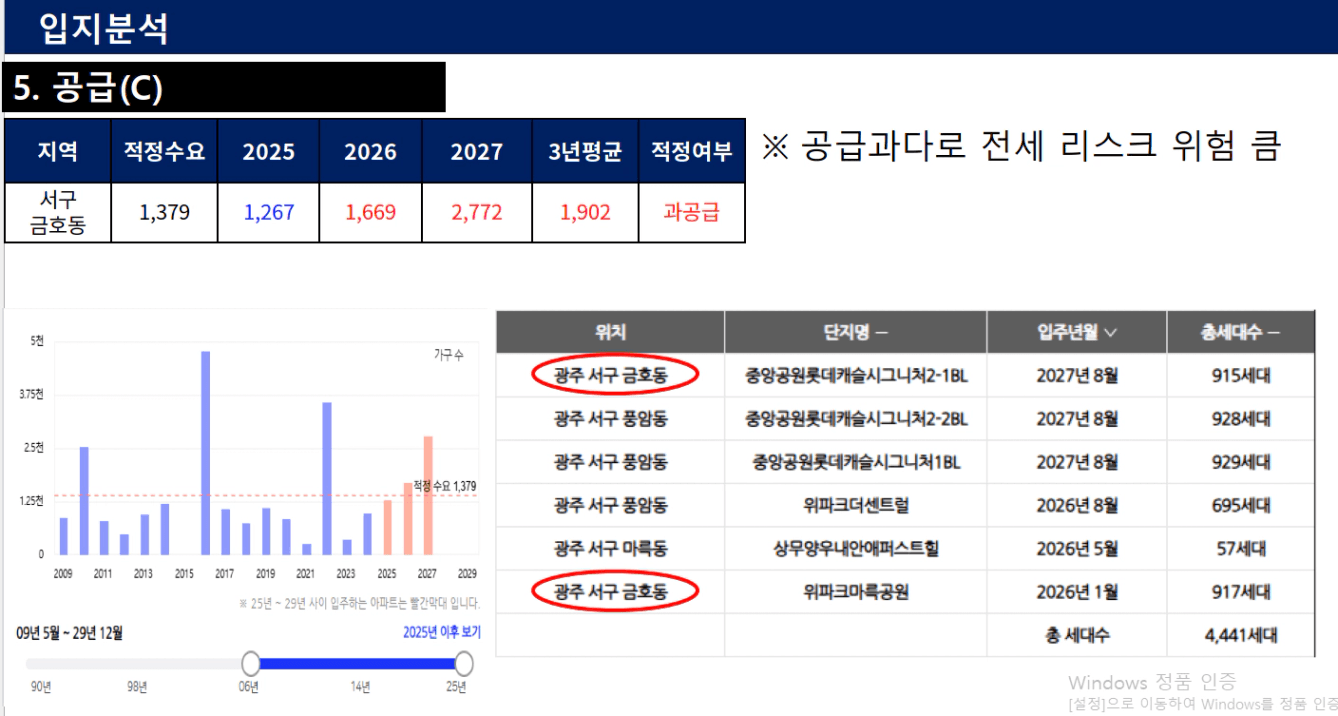1338x716 pixels.
Task: Click the 695세대 cell
Action: click(1241, 506)
